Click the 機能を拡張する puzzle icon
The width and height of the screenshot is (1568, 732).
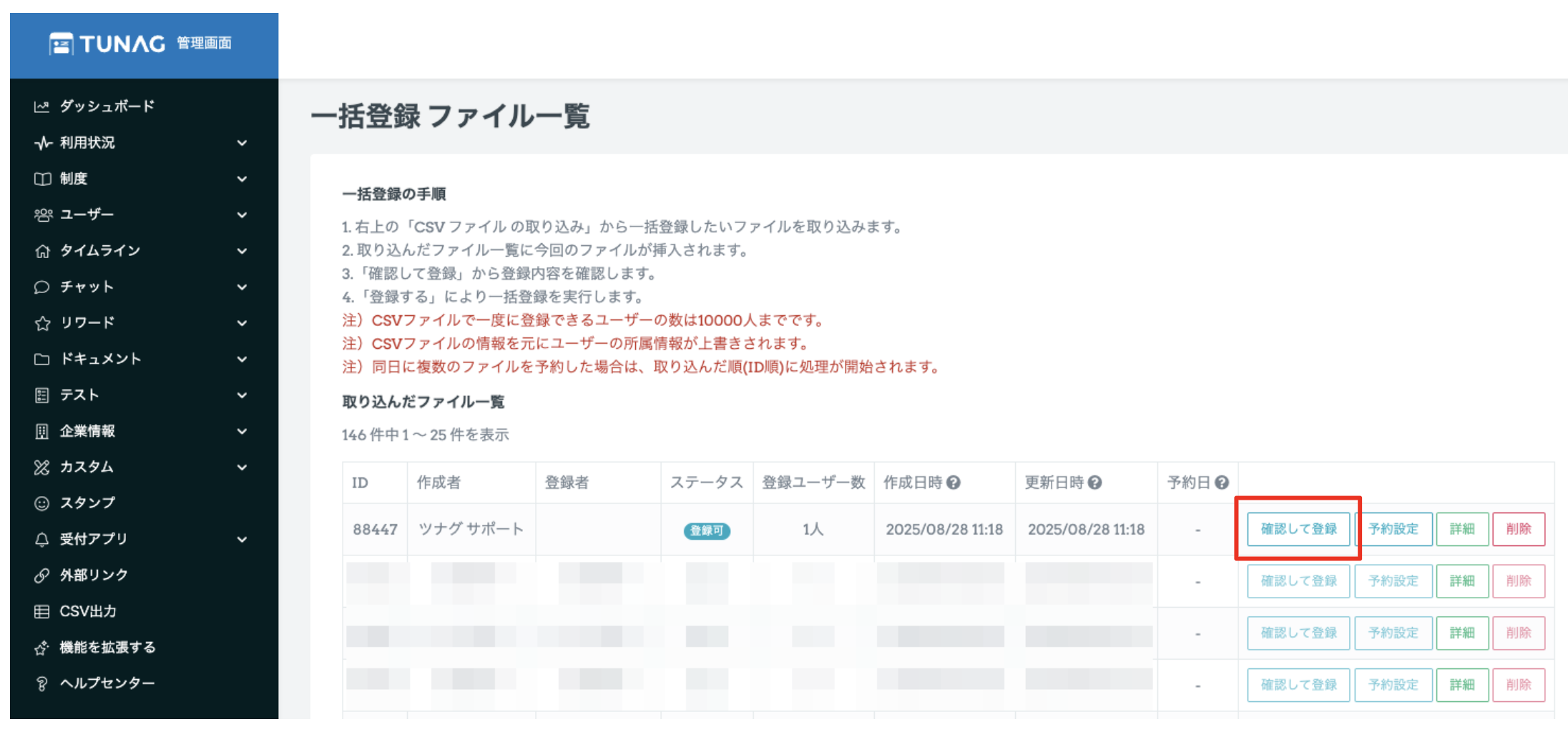(41, 648)
